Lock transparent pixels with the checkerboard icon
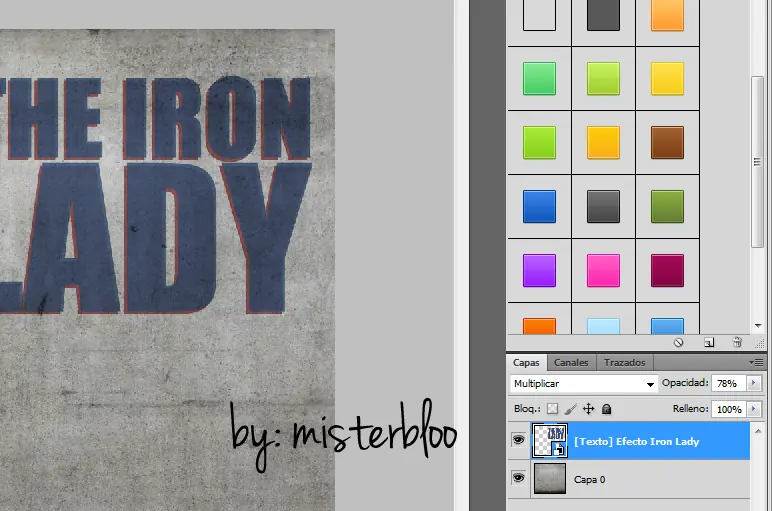Screen dimensions: 772x511 coord(552,409)
